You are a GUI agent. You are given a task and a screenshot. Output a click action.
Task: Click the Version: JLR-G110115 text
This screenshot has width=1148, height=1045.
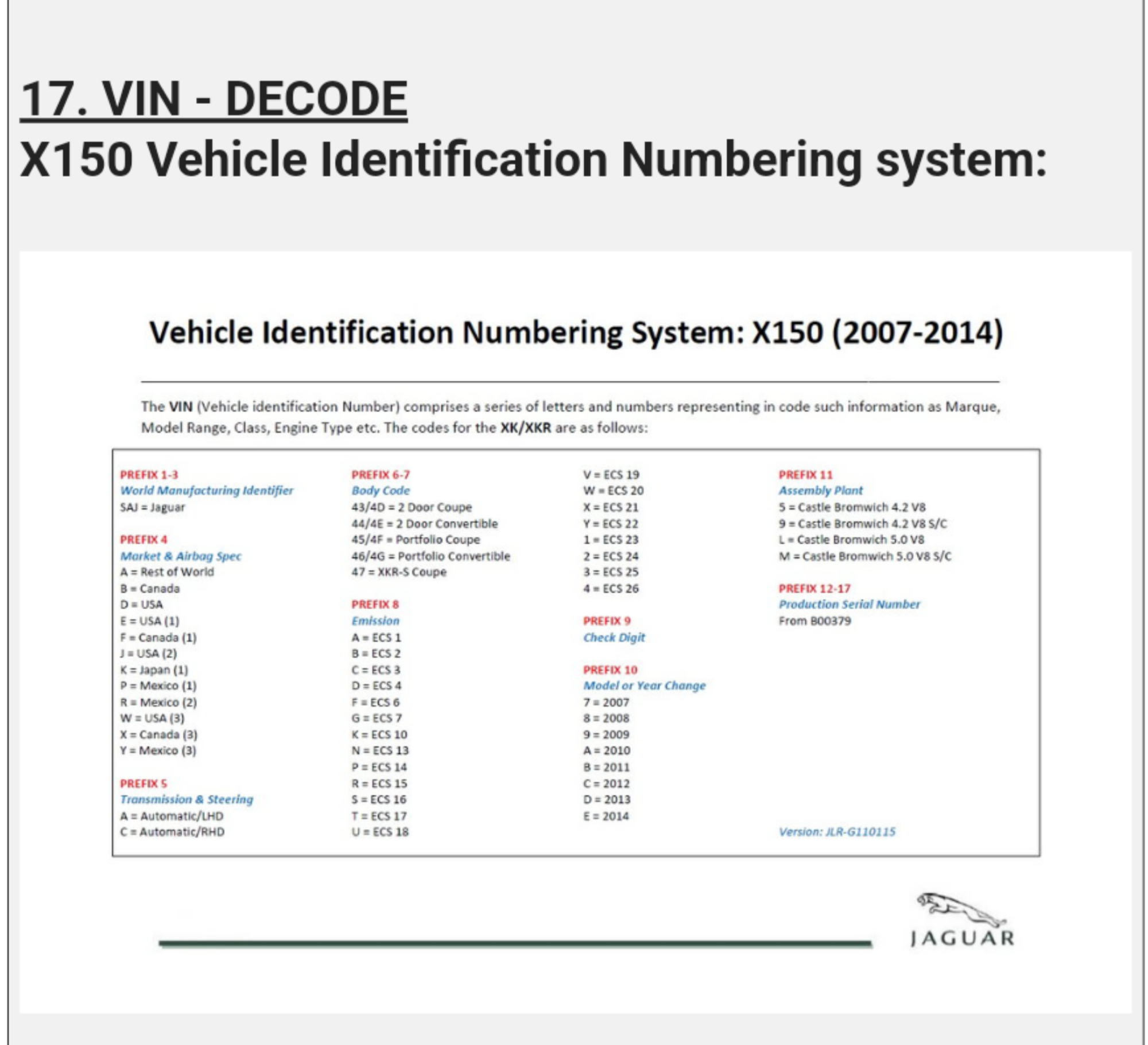coord(837,832)
